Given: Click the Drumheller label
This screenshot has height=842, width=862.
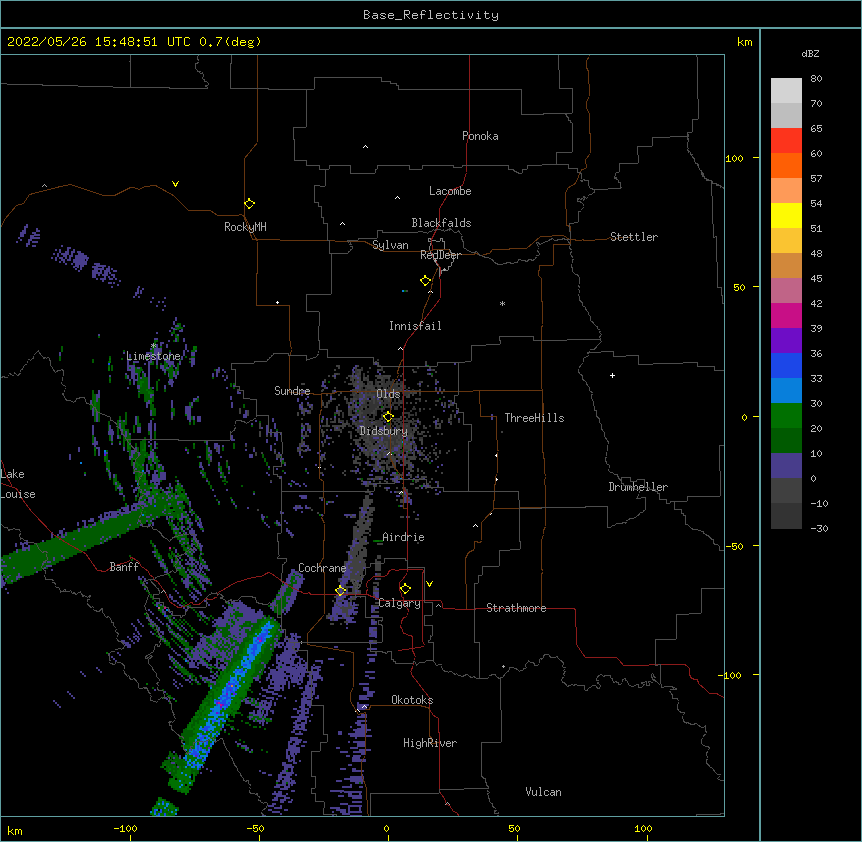Looking at the screenshot, I should 638,487.
